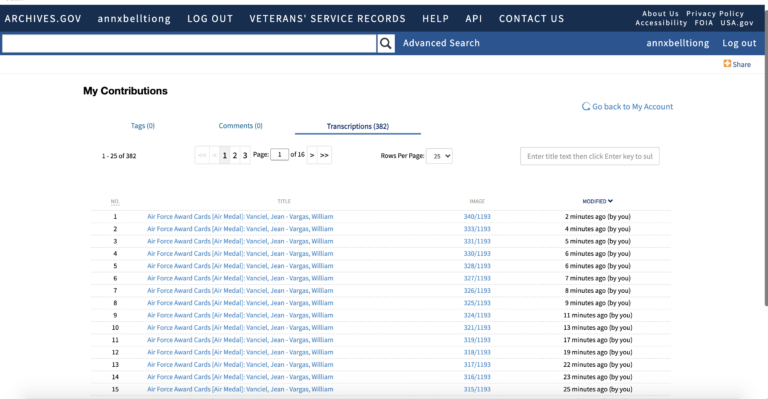Viewport: 768px width, 399px height.
Task: Sort by the TITLE column header
Action: pyautogui.click(x=284, y=201)
